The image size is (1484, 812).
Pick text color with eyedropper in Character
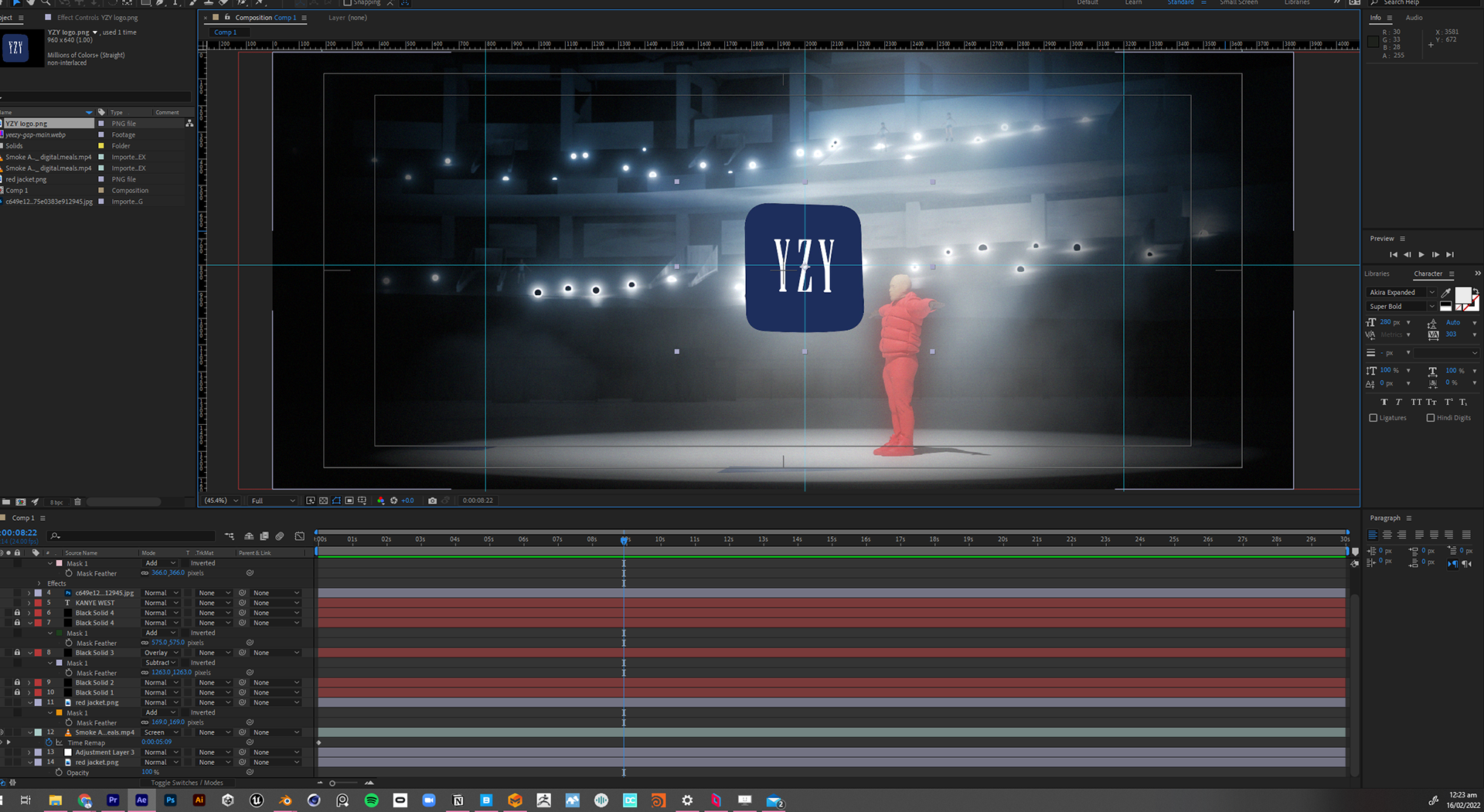[x=1446, y=293]
